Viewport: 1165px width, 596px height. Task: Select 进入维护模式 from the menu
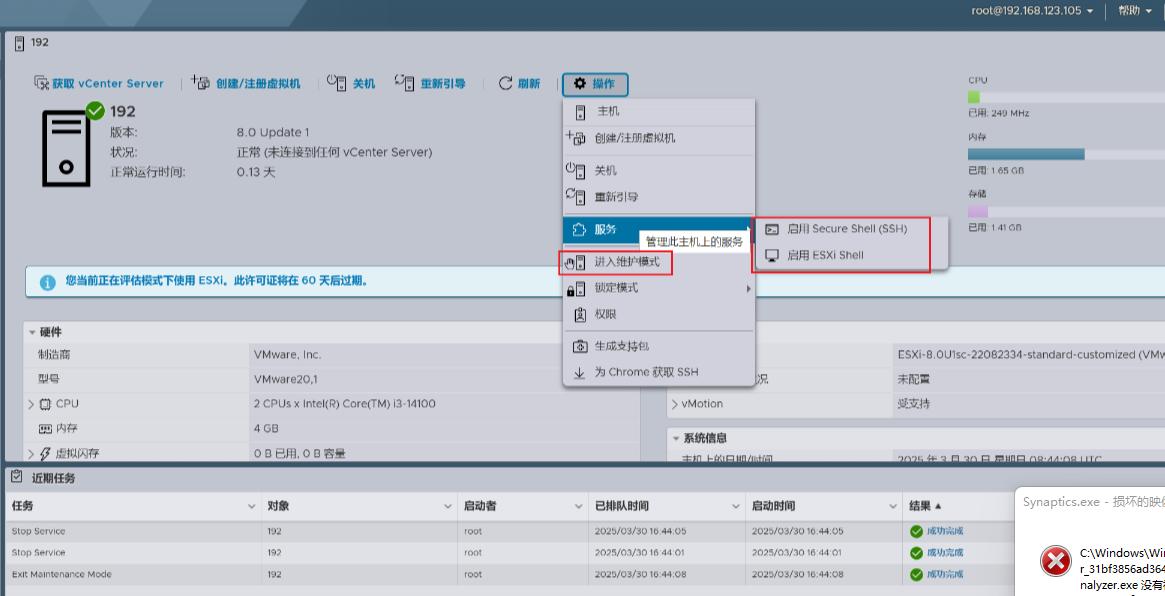click(x=626, y=262)
